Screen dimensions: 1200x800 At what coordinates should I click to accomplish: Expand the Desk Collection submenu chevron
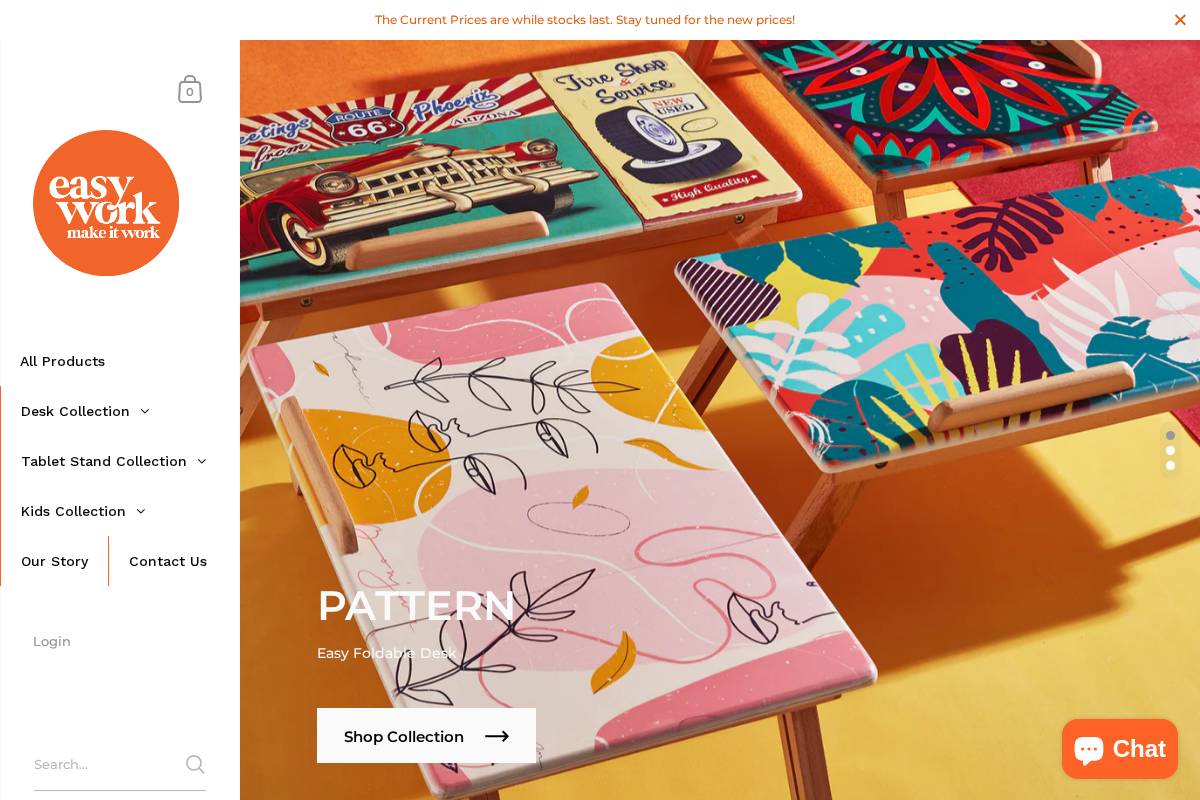[145, 411]
